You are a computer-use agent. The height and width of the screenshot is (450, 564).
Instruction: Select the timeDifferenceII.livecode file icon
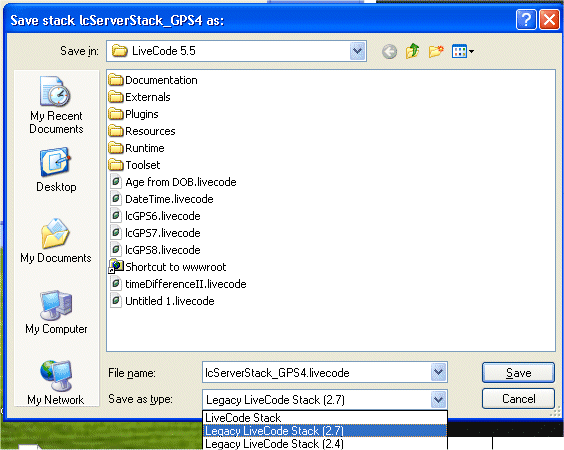[116, 283]
